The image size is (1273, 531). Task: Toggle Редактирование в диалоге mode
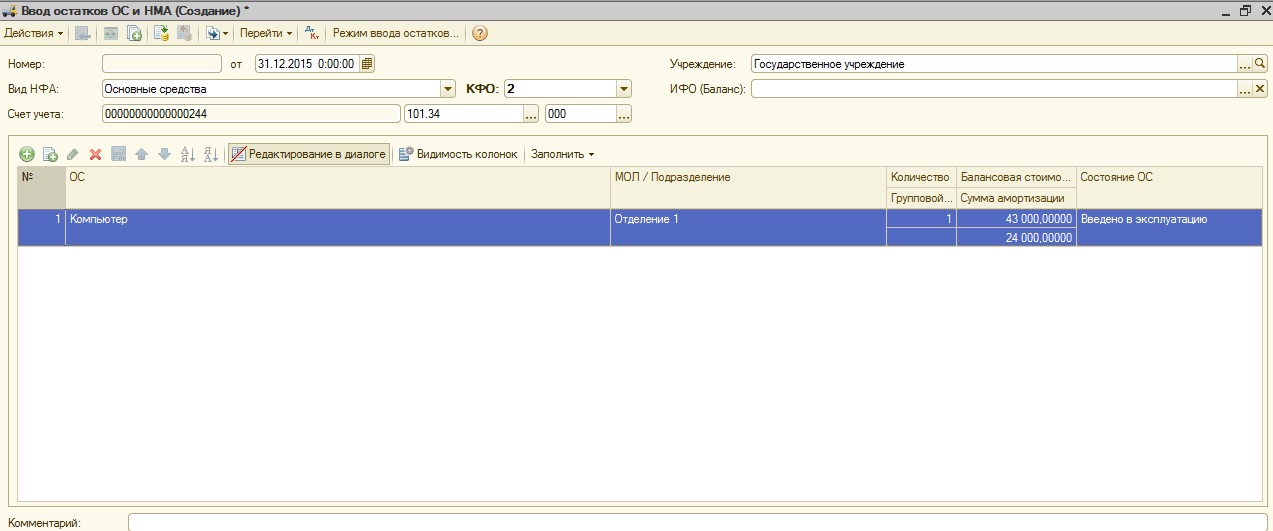click(x=308, y=154)
